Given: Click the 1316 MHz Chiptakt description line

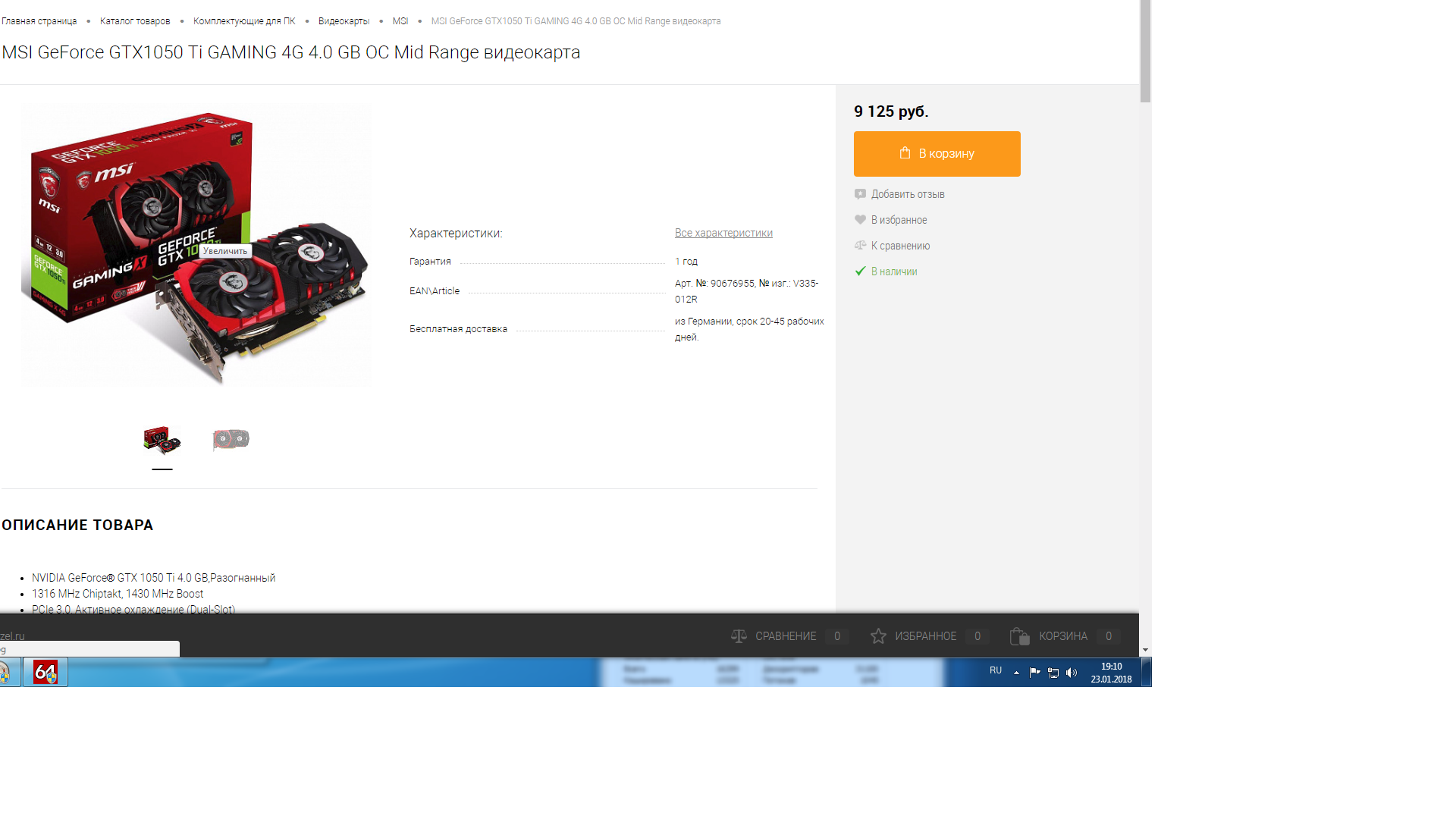Looking at the screenshot, I should 118,594.
